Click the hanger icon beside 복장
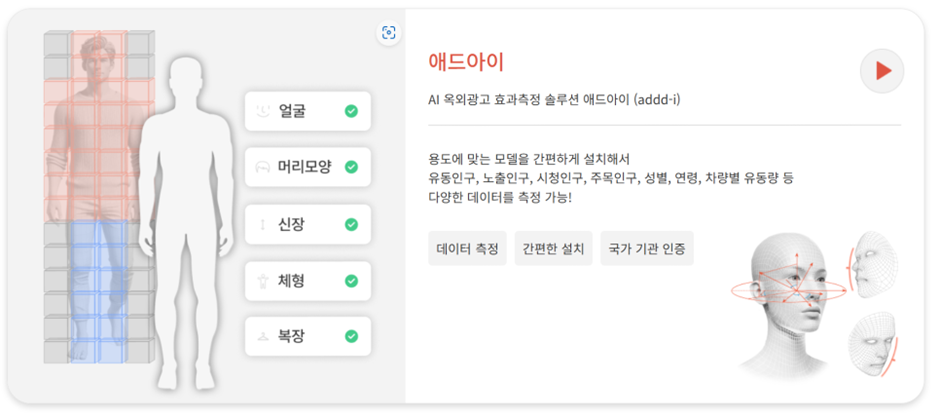This screenshot has width=940, height=419. [x=263, y=337]
